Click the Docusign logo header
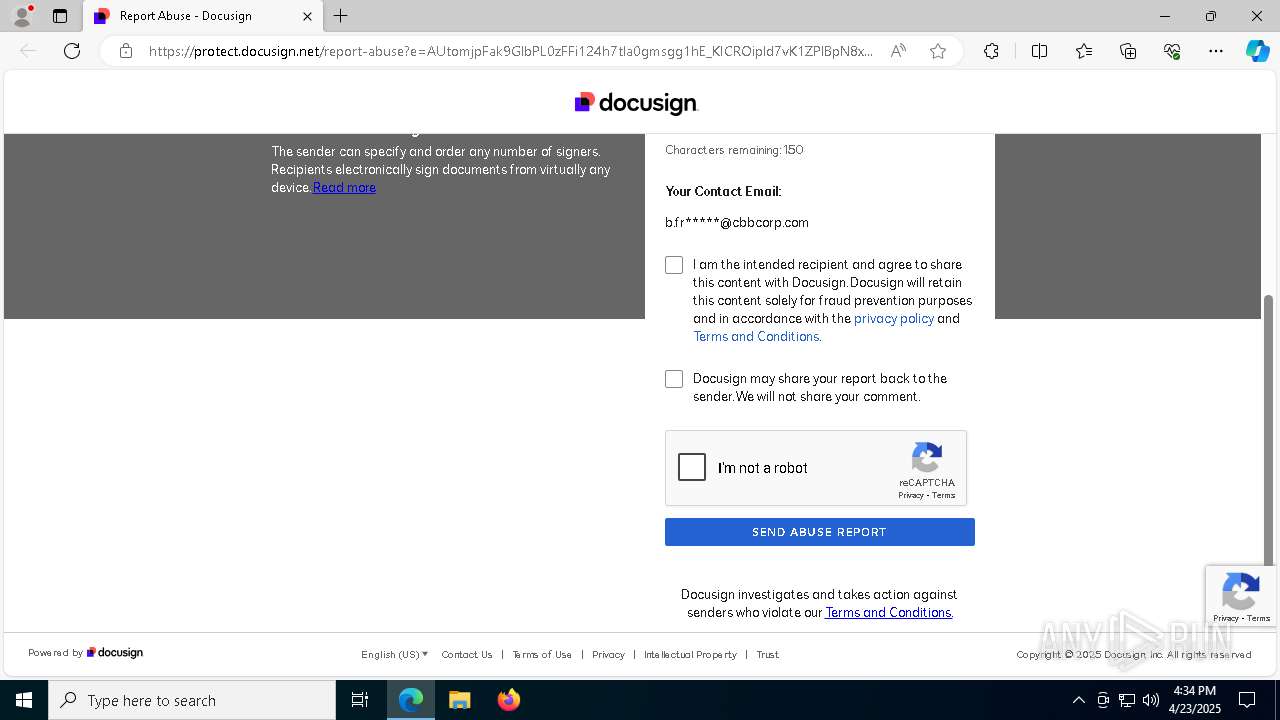This screenshot has height=720, width=1280. (636, 103)
